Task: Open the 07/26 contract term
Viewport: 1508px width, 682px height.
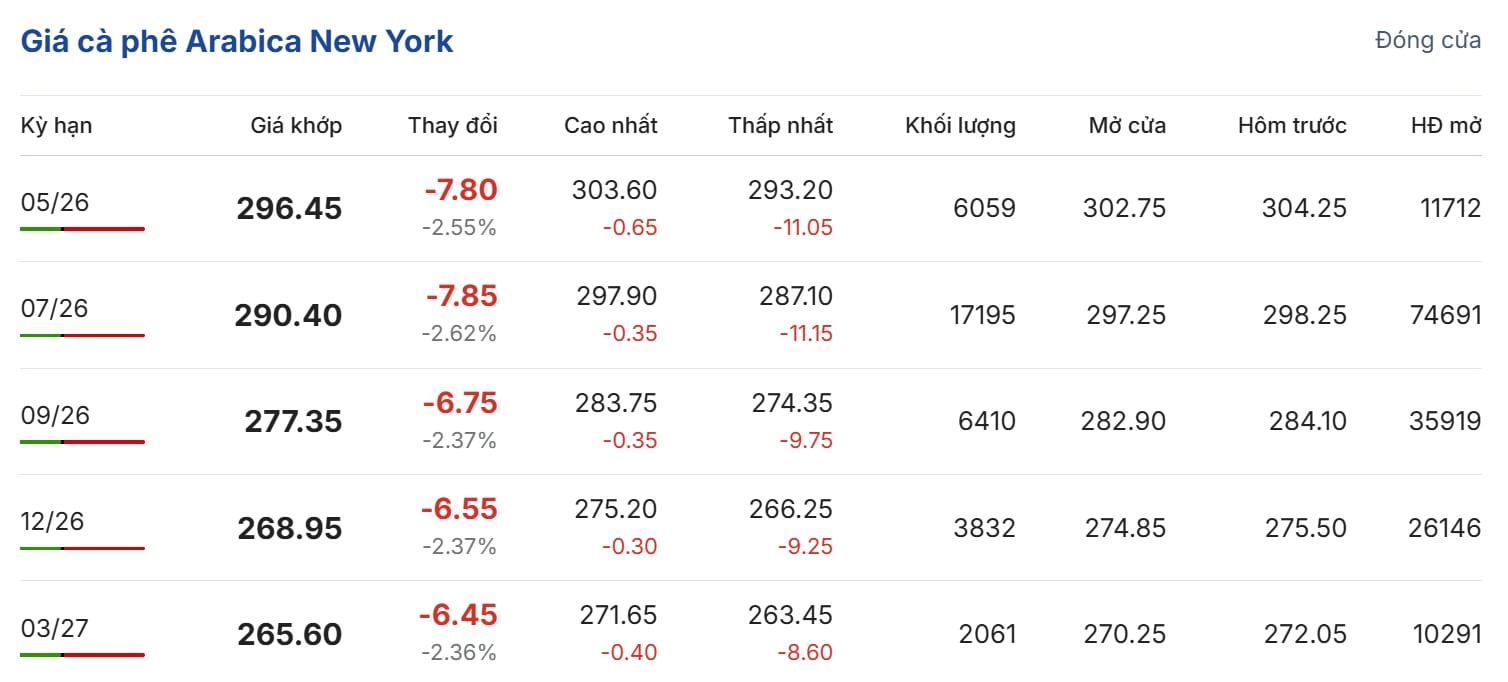Action: point(55,309)
